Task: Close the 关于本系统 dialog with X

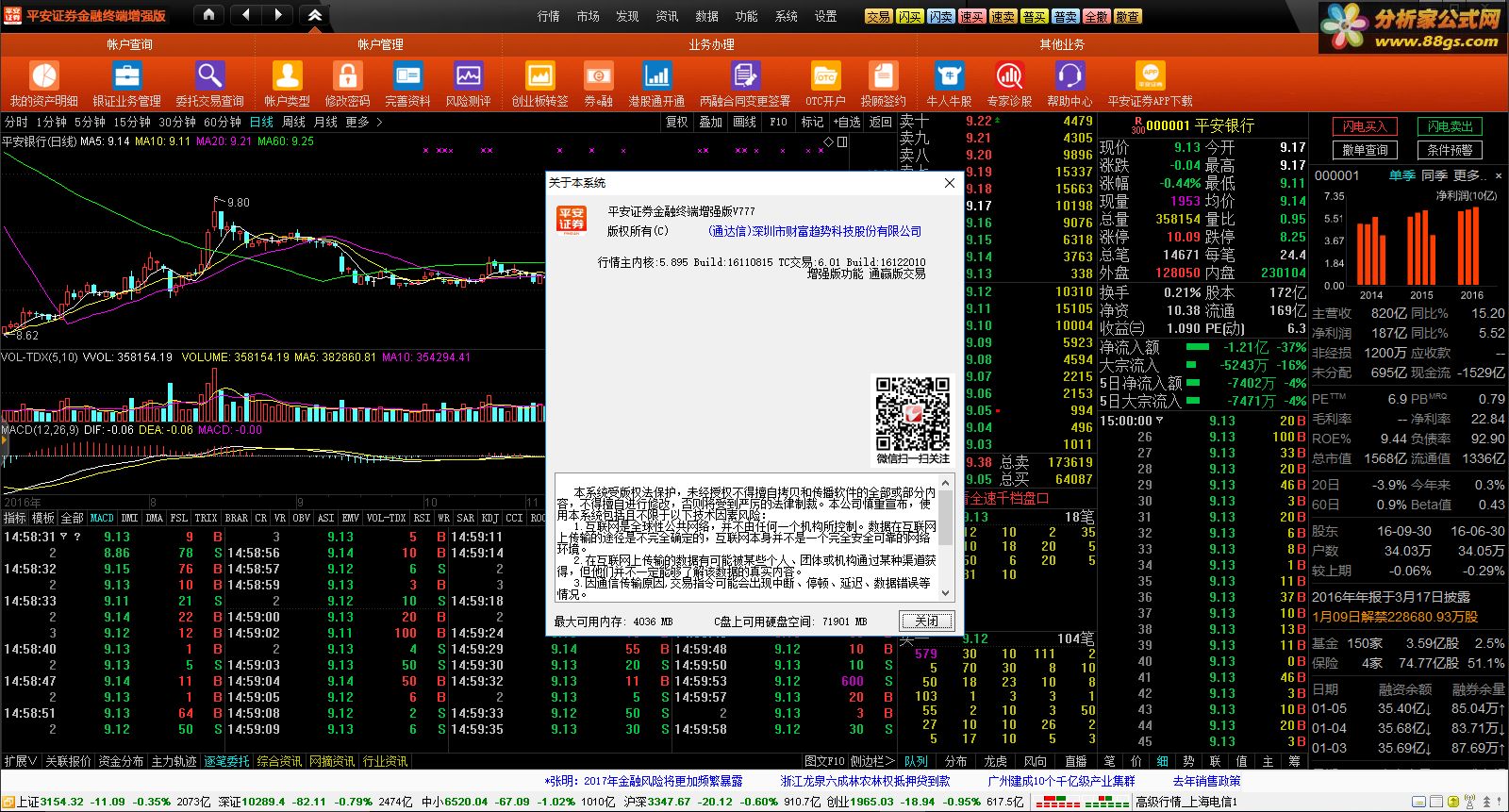Action: point(950,183)
